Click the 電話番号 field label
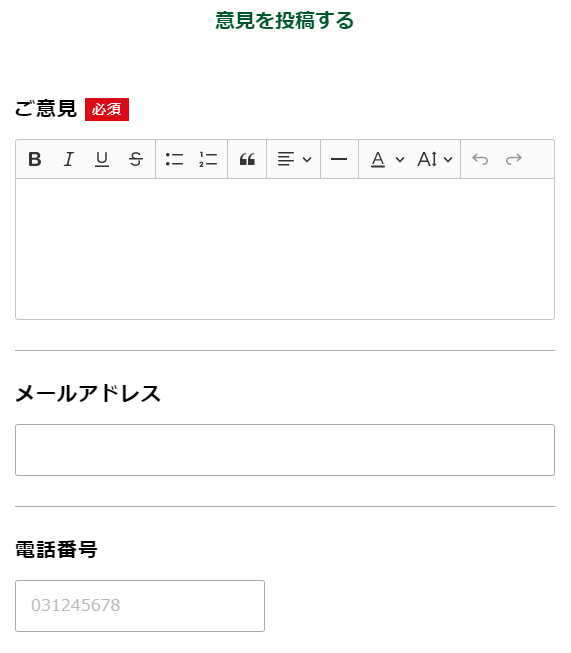Screen dimensions: 571x653 click(x=56, y=549)
